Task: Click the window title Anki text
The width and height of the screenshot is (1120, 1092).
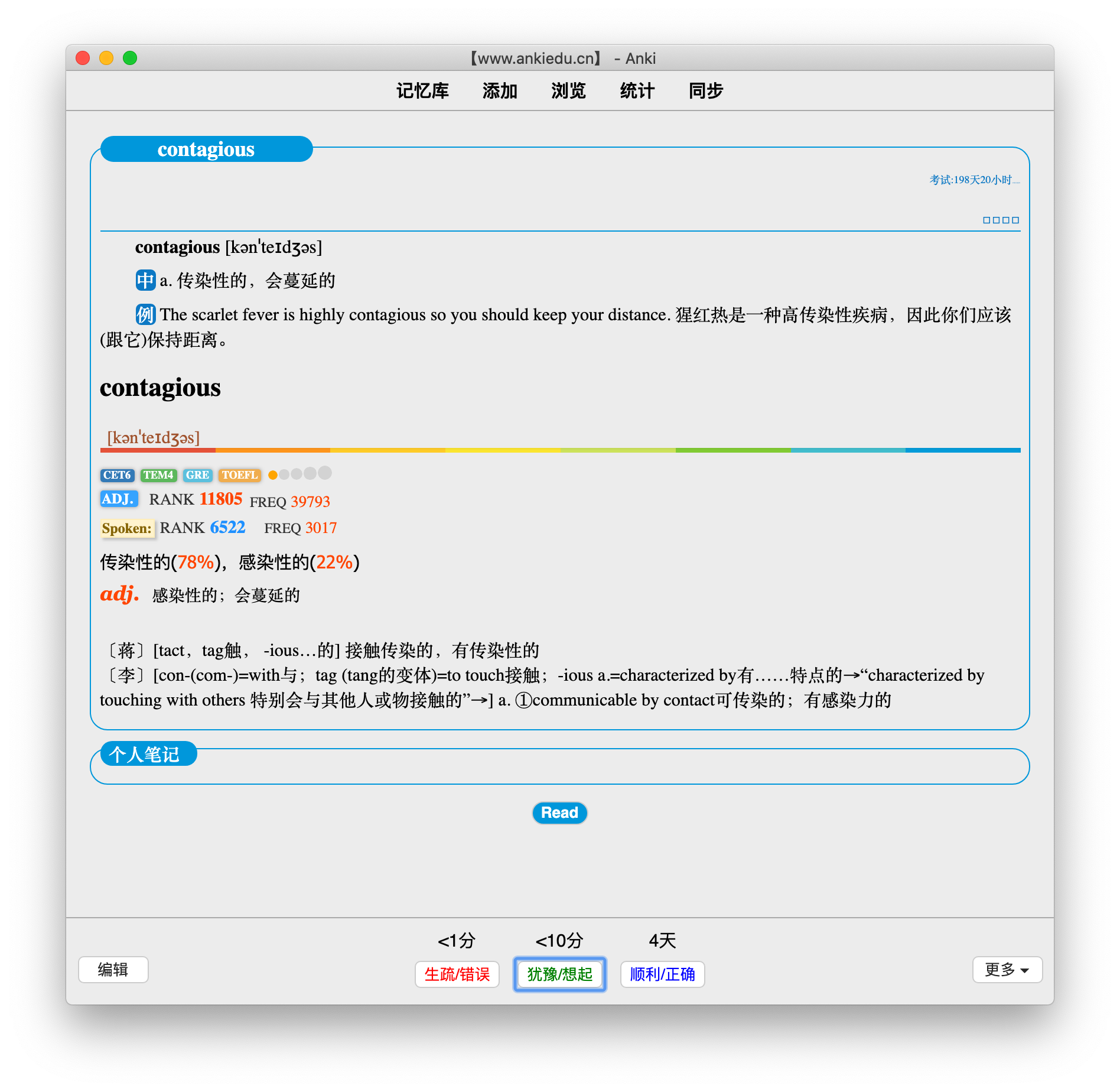Action: pyautogui.click(x=640, y=58)
